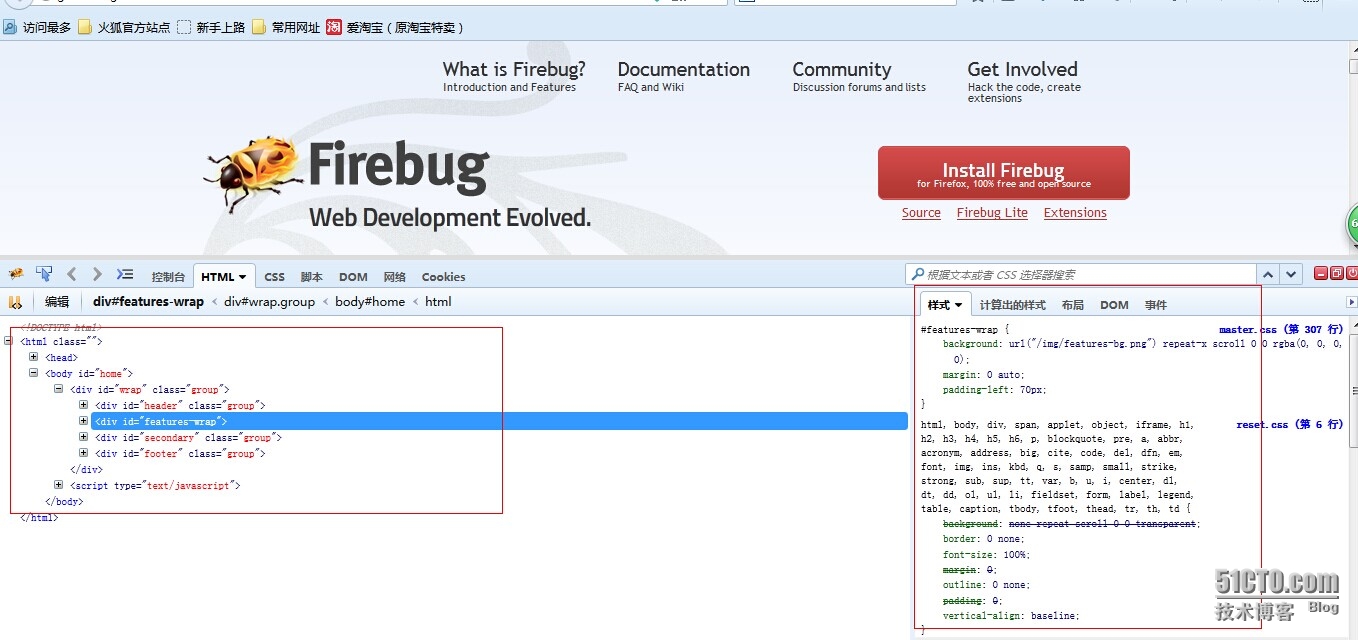
Task: Toggle break on mutate icon
Action: pos(15,302)
